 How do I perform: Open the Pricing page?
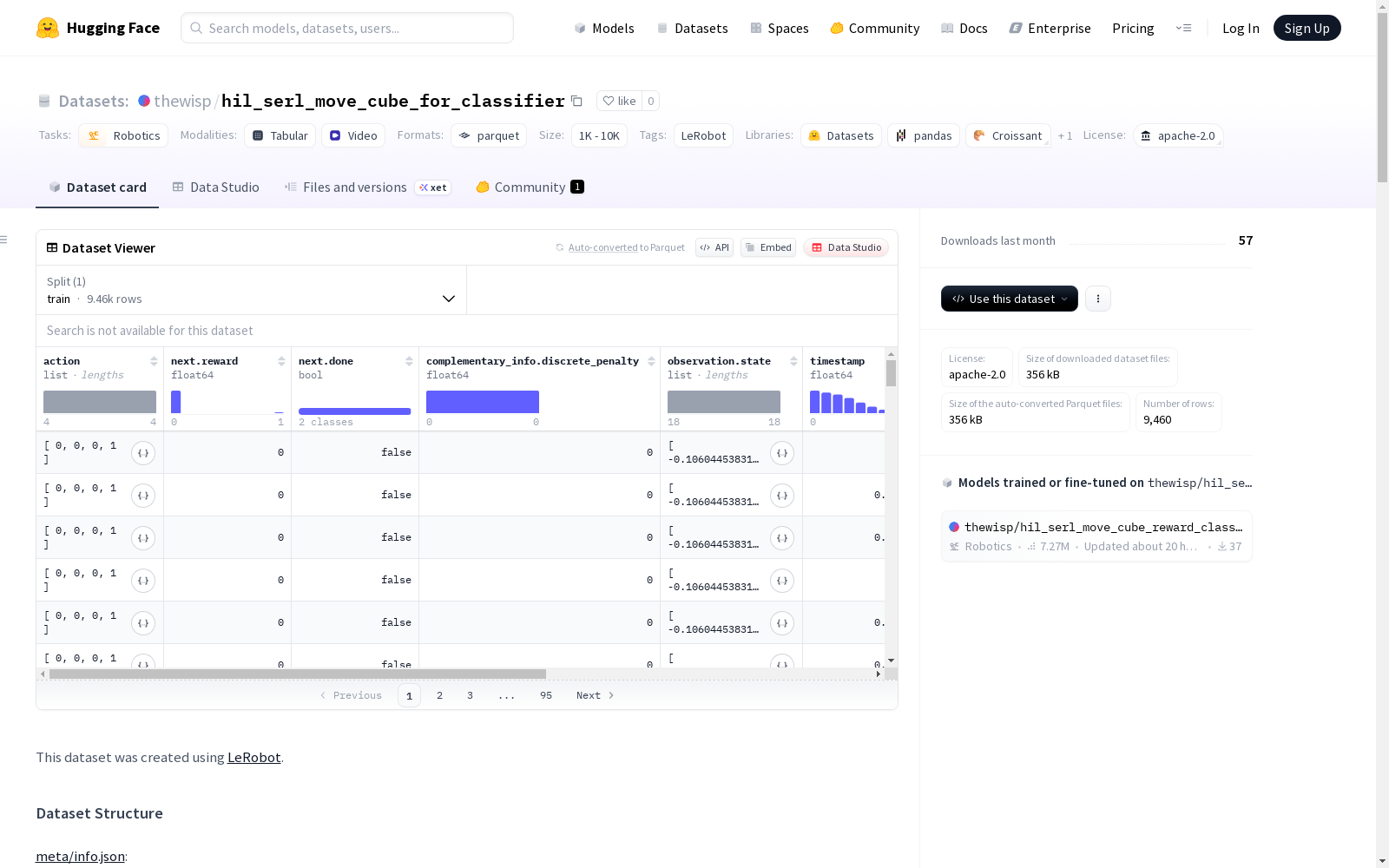[x=1133, y=28]
